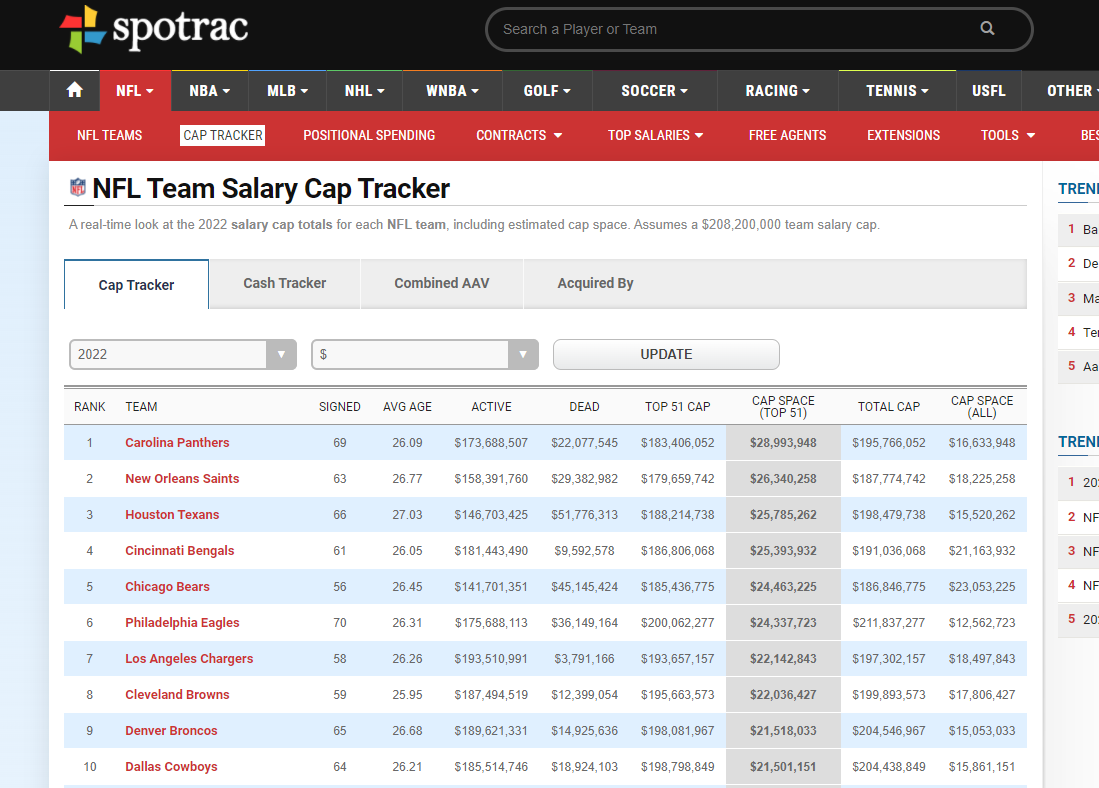The image size is (1099, 788).
Task: Open Houston Texans team link
Action: point(172,515)
